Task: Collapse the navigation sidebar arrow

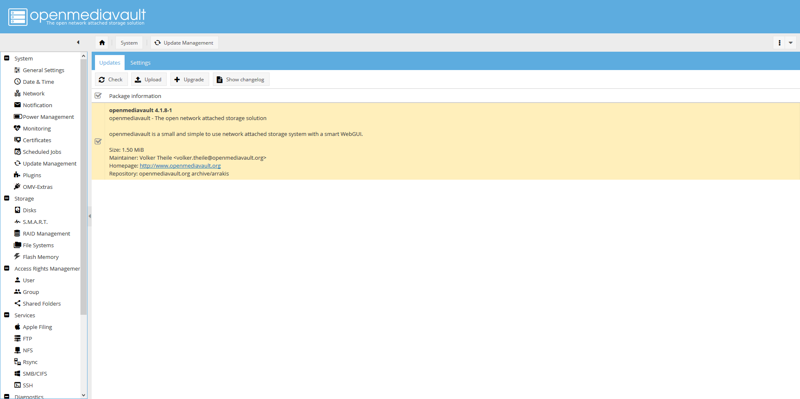Action: point(78,42)
